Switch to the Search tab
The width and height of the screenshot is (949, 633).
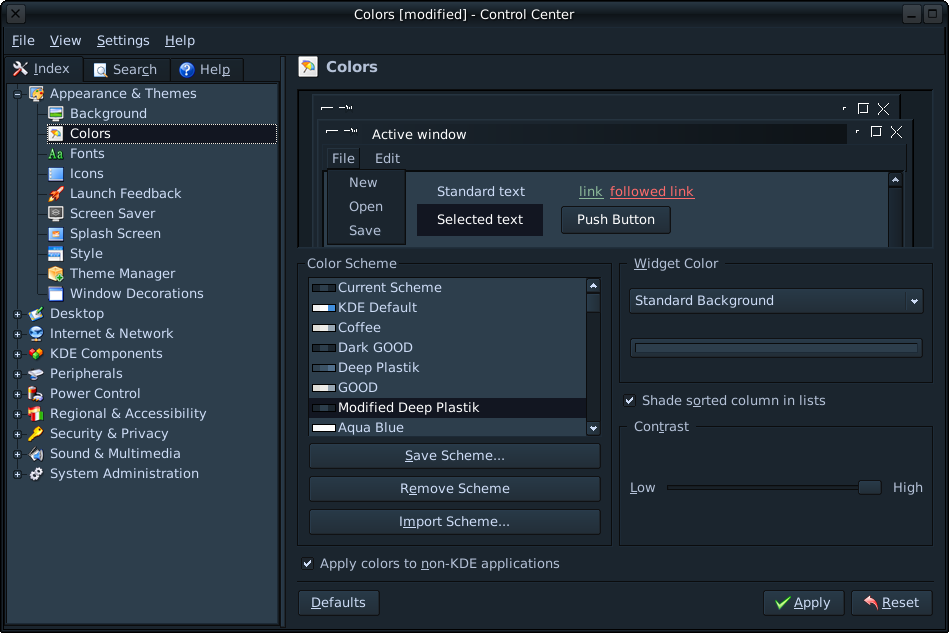point(126,70)
